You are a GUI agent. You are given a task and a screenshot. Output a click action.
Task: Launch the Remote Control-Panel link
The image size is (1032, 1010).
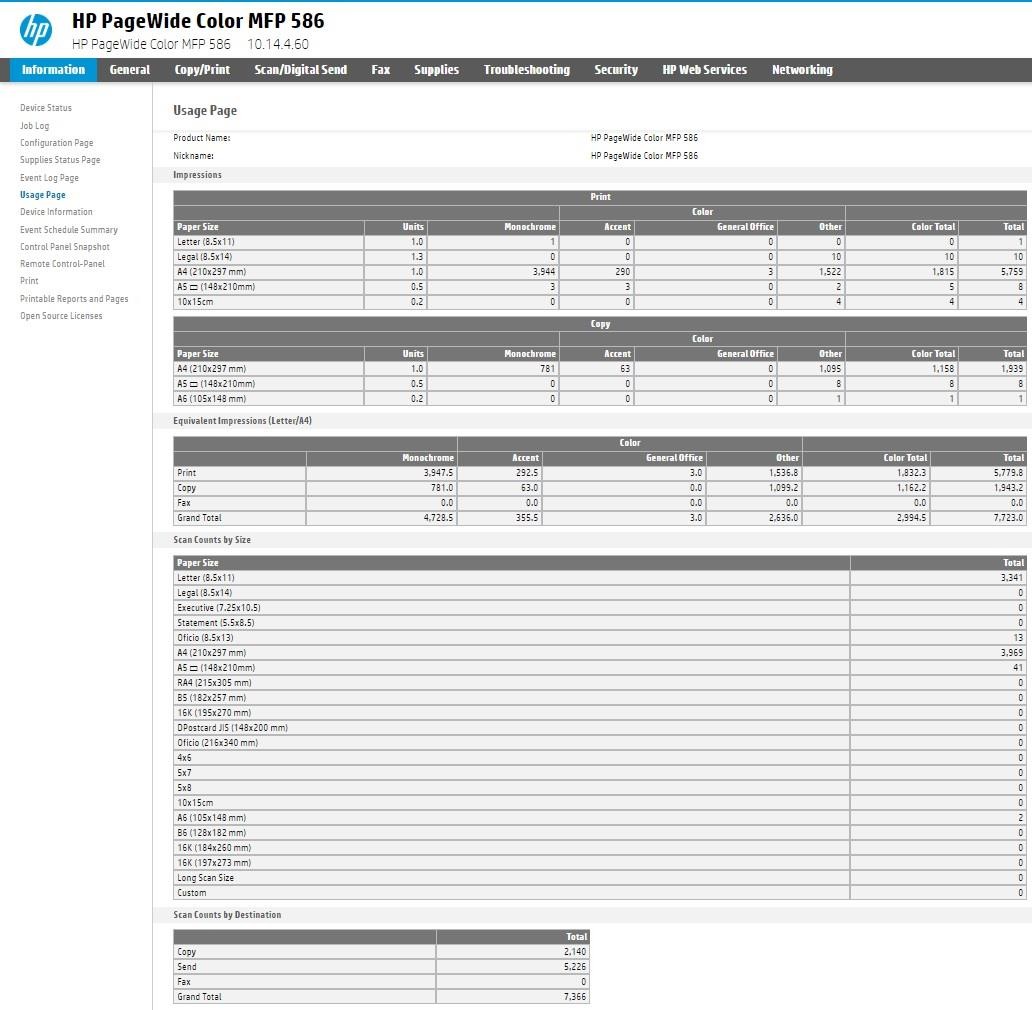(62, 264)
